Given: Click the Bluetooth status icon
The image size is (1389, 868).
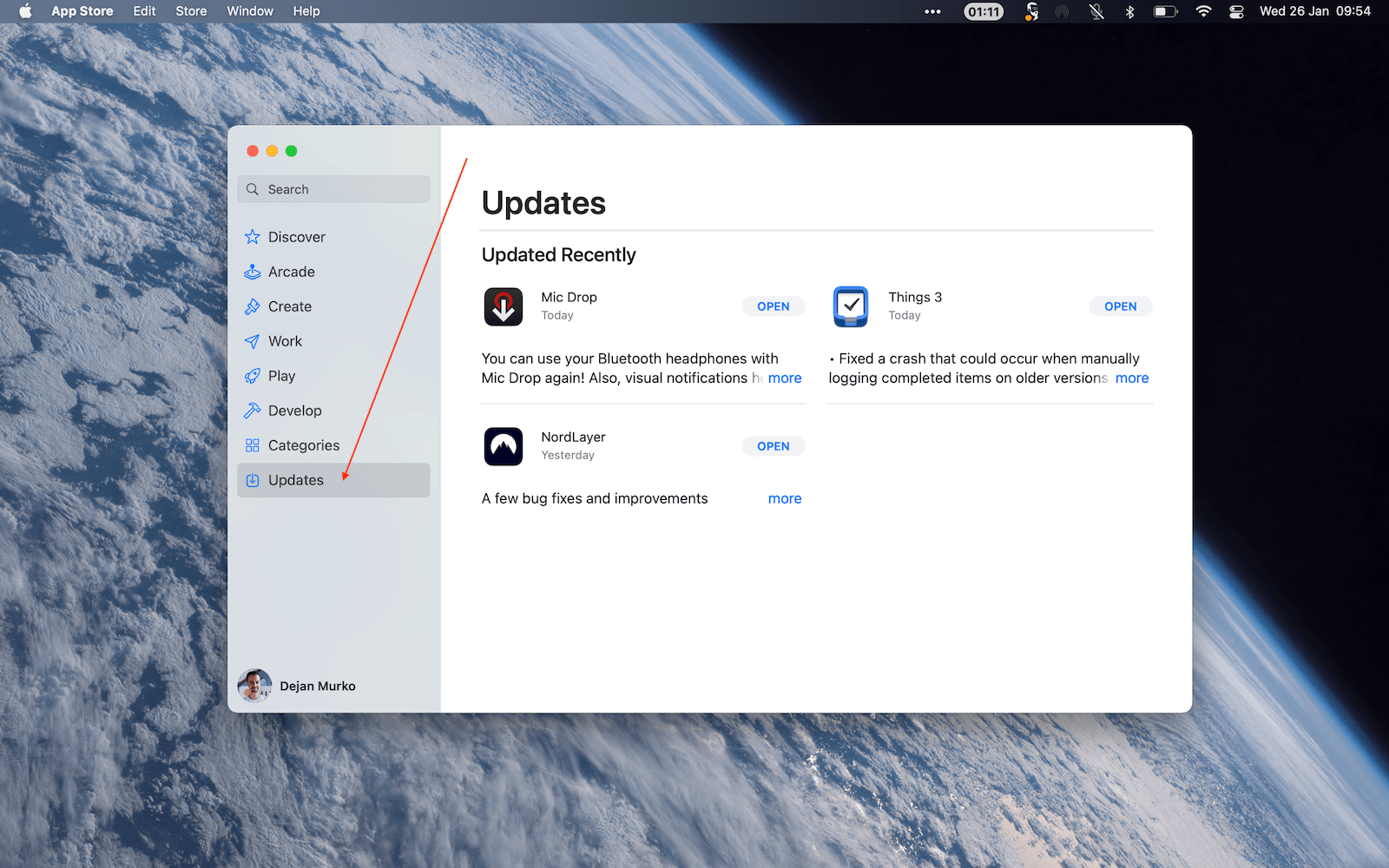Looking at the screenshot, I should point(1131,11).
